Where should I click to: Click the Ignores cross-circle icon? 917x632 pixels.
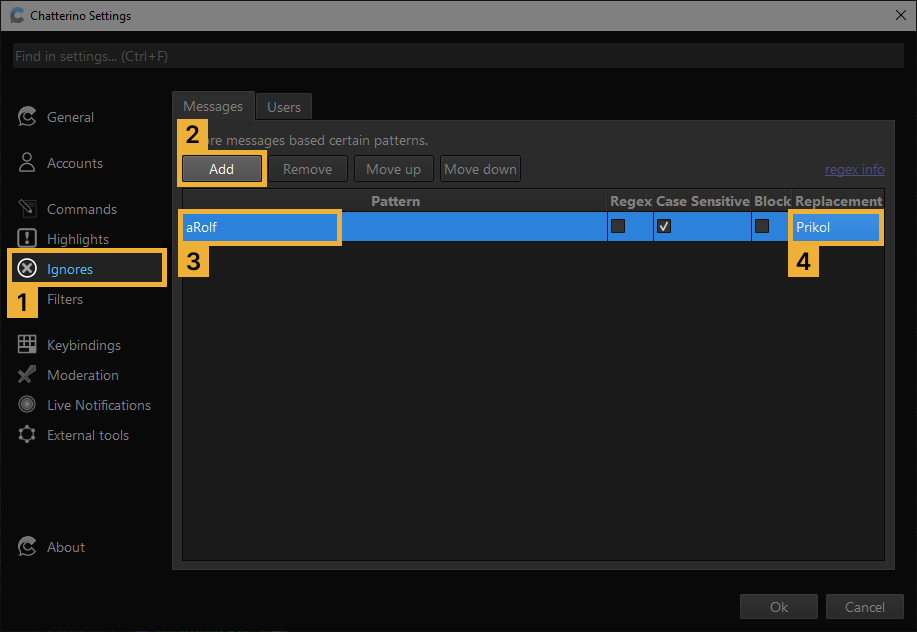[28, 268]
